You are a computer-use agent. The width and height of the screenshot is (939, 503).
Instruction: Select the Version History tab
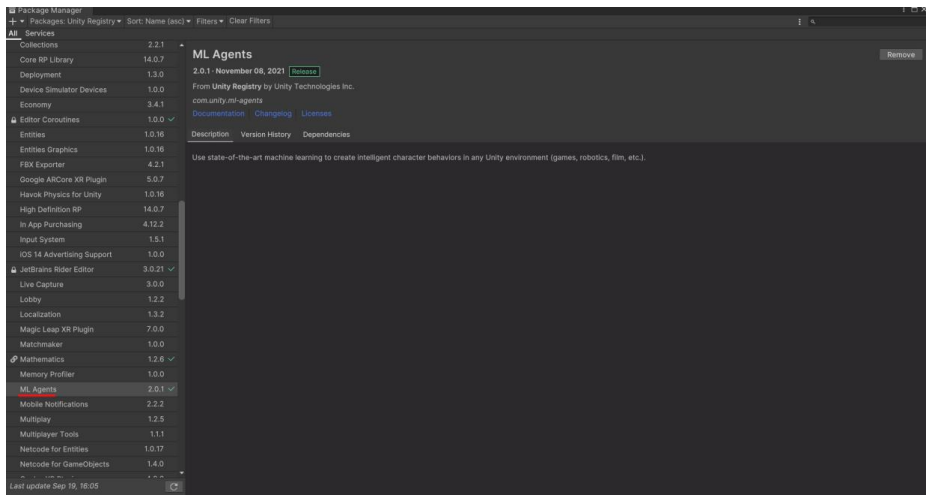pyautogui.click(x=266, y=135)
